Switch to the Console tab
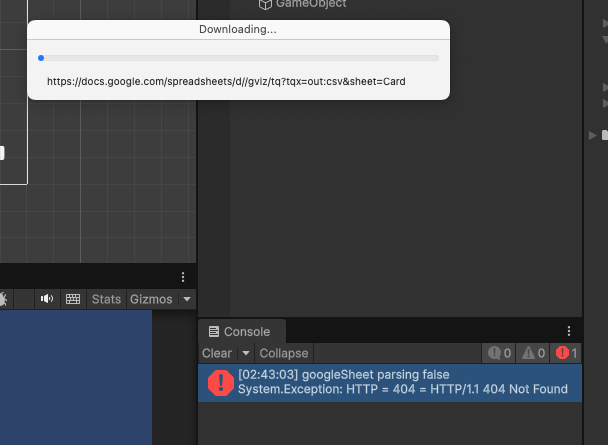608x445 pixels. point(242,331)
